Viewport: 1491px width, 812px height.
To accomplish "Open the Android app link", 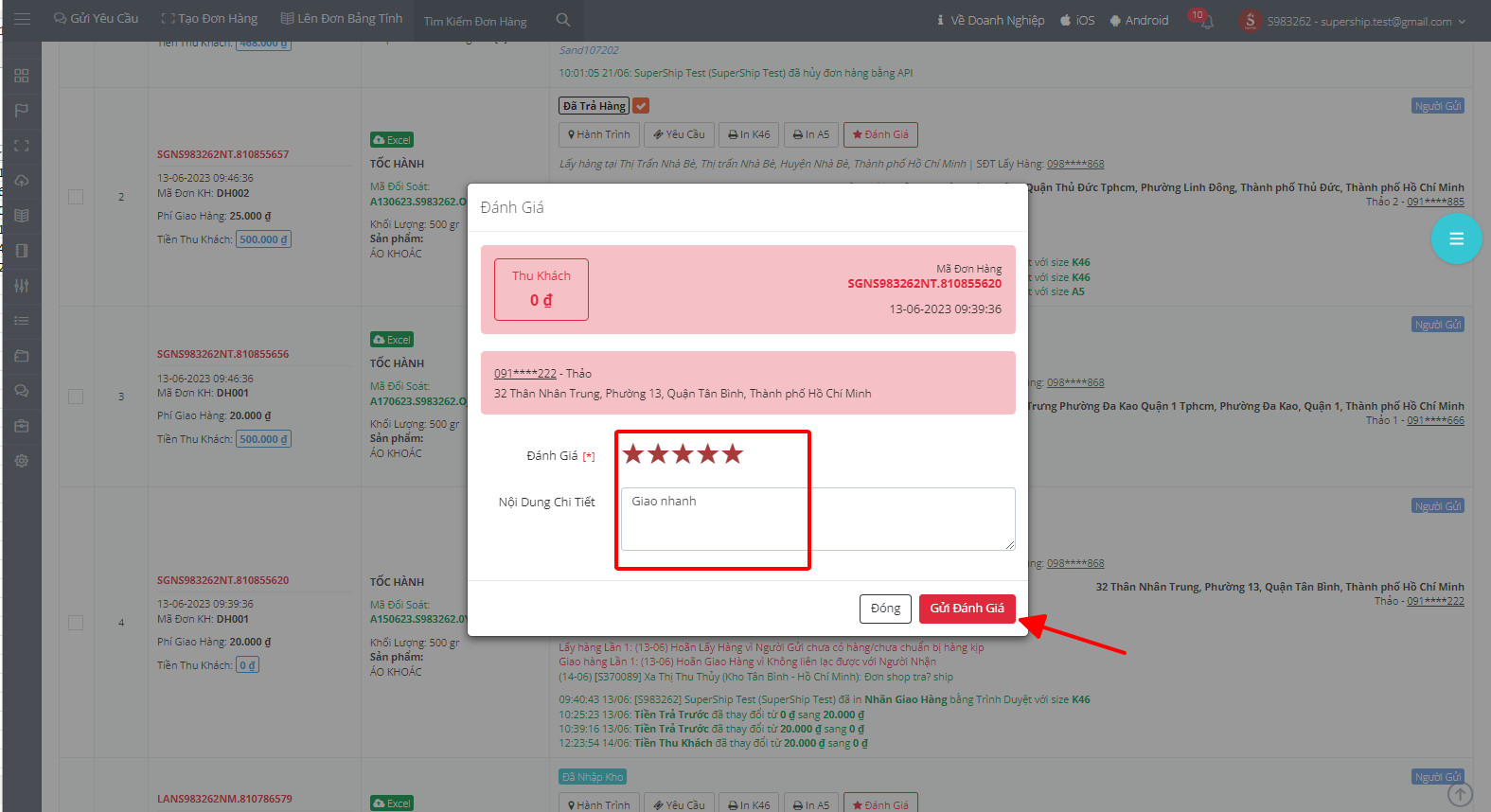I will click(x=1139, y=20).
